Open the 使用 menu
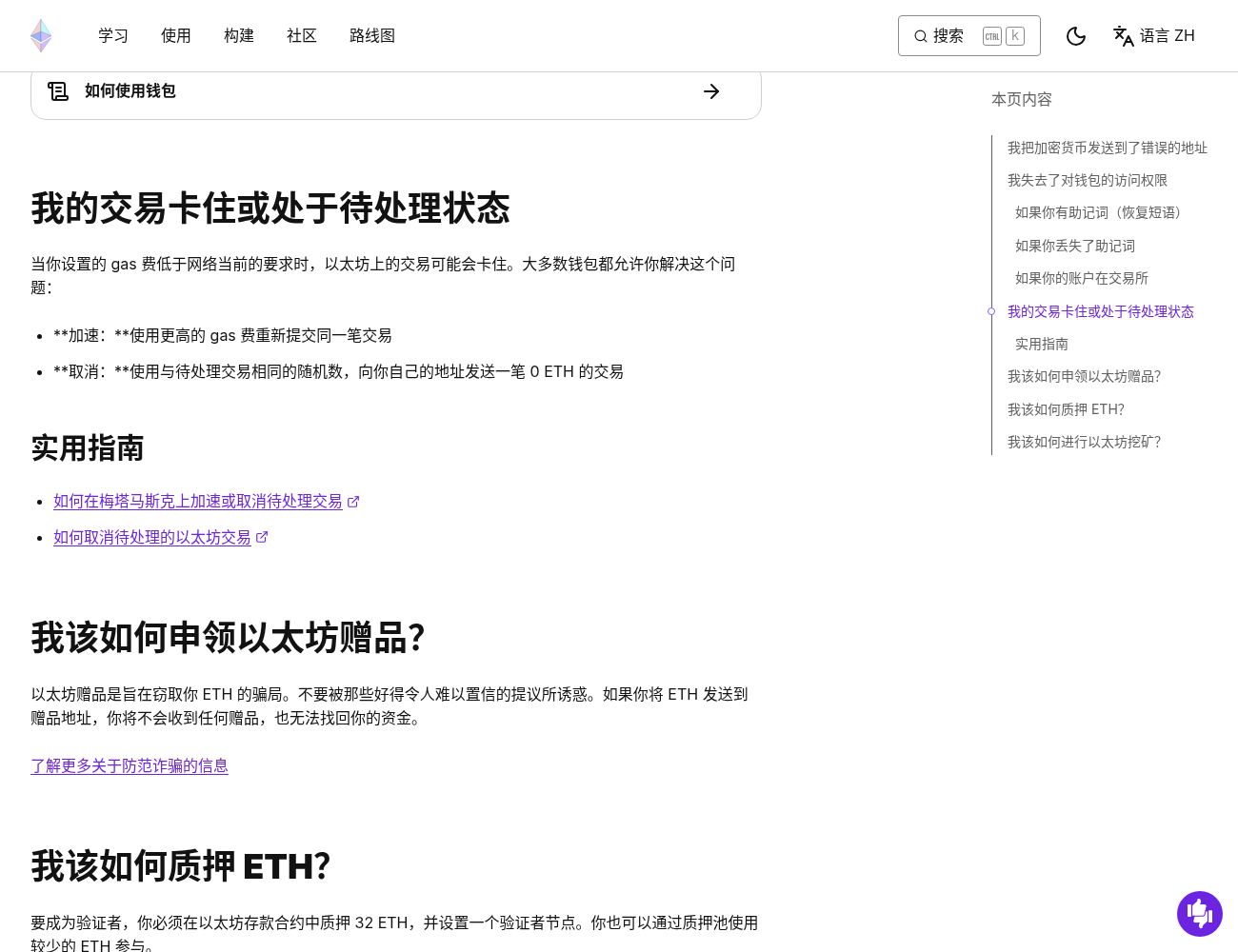 176,36
